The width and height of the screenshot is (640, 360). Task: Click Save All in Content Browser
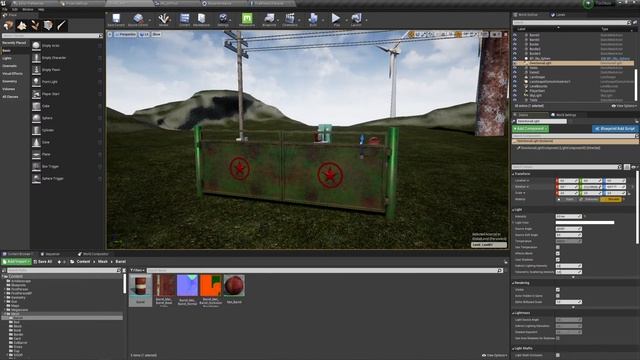[x=43, y=262]
